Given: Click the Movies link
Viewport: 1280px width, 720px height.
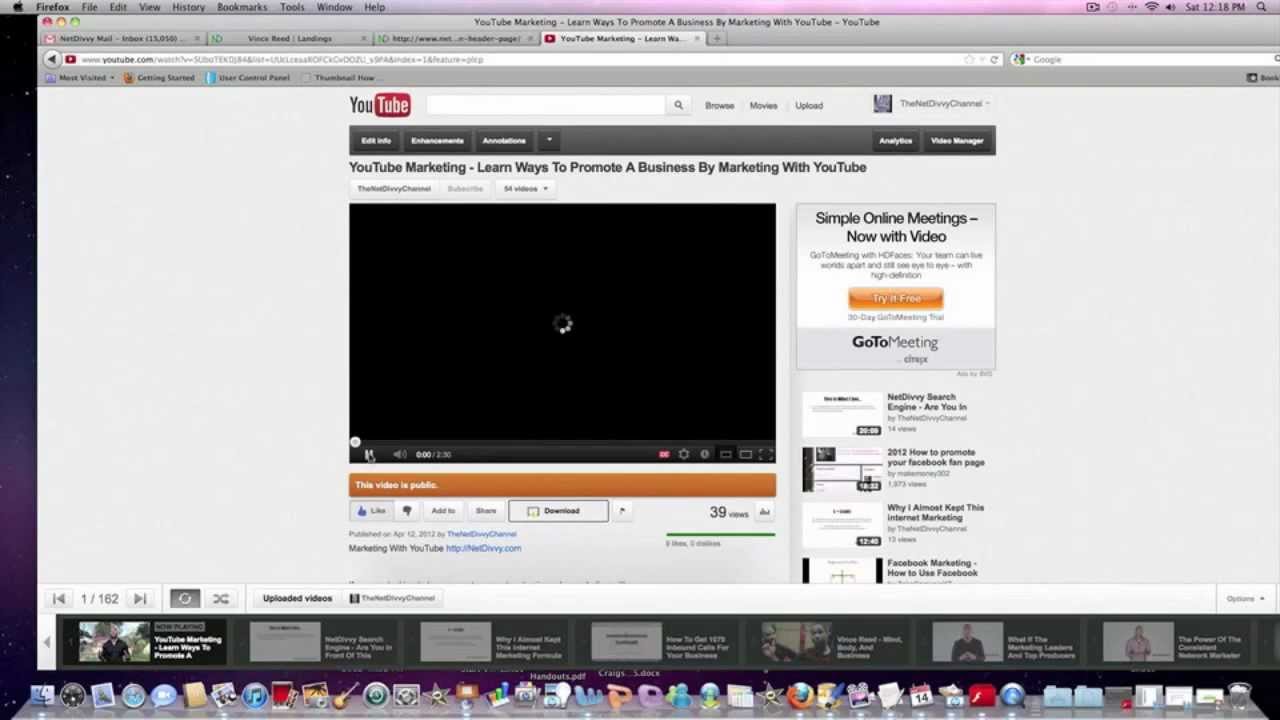Looking at the screenshot, I should click(x=763, y=105).
